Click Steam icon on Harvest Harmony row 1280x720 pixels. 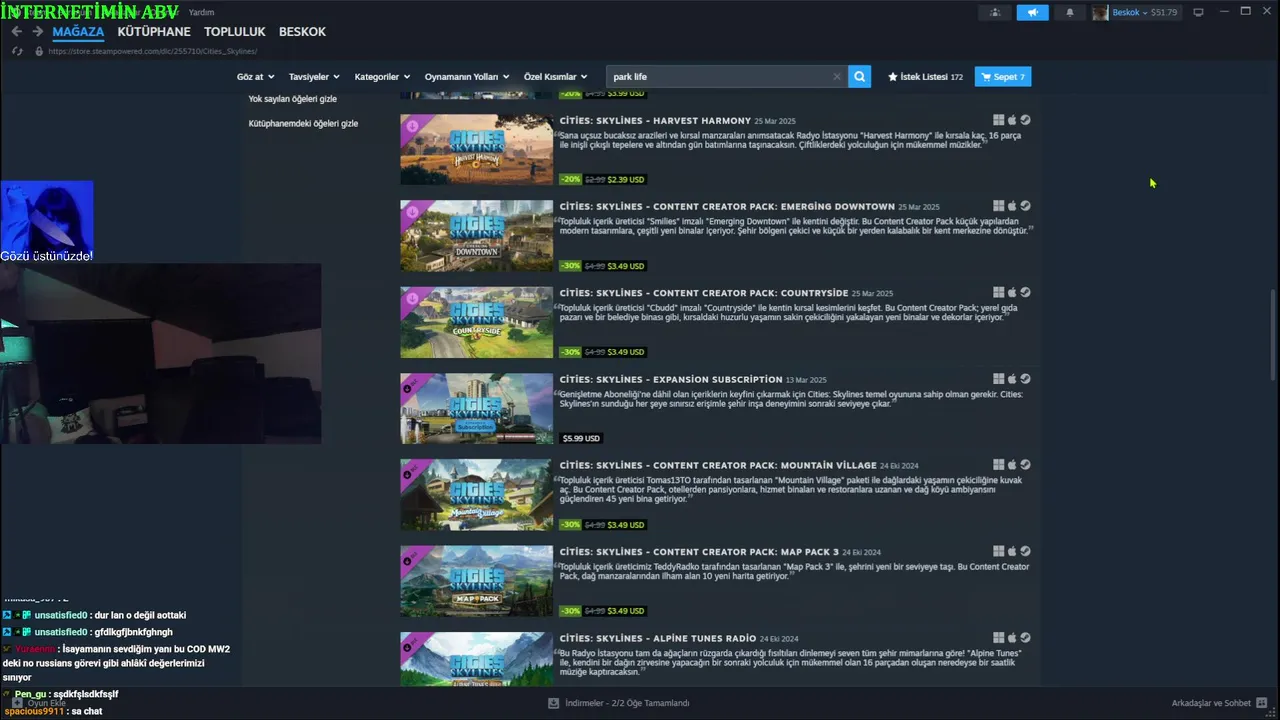click(x=1025, y=120)
